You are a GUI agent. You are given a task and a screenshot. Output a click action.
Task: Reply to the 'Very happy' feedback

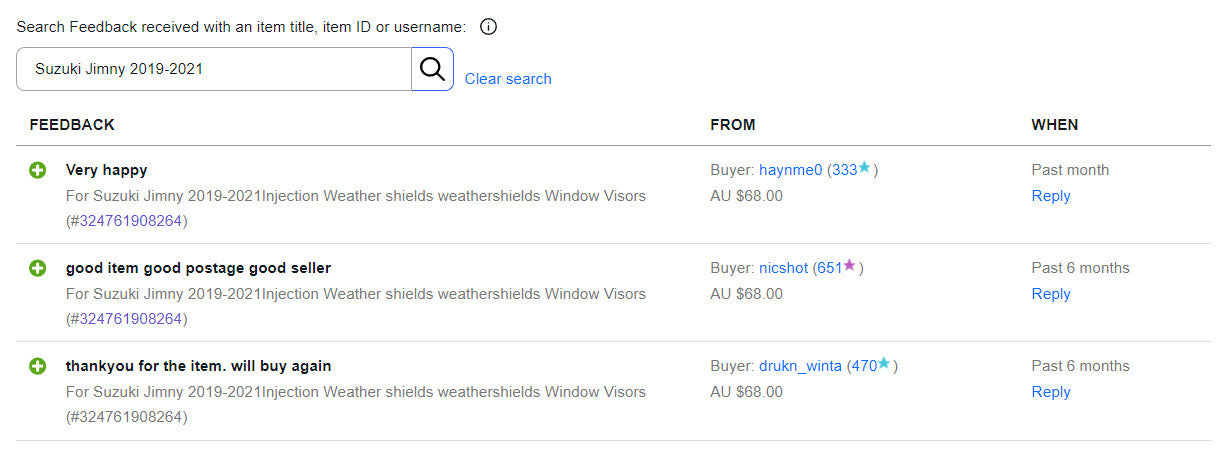1051,196
